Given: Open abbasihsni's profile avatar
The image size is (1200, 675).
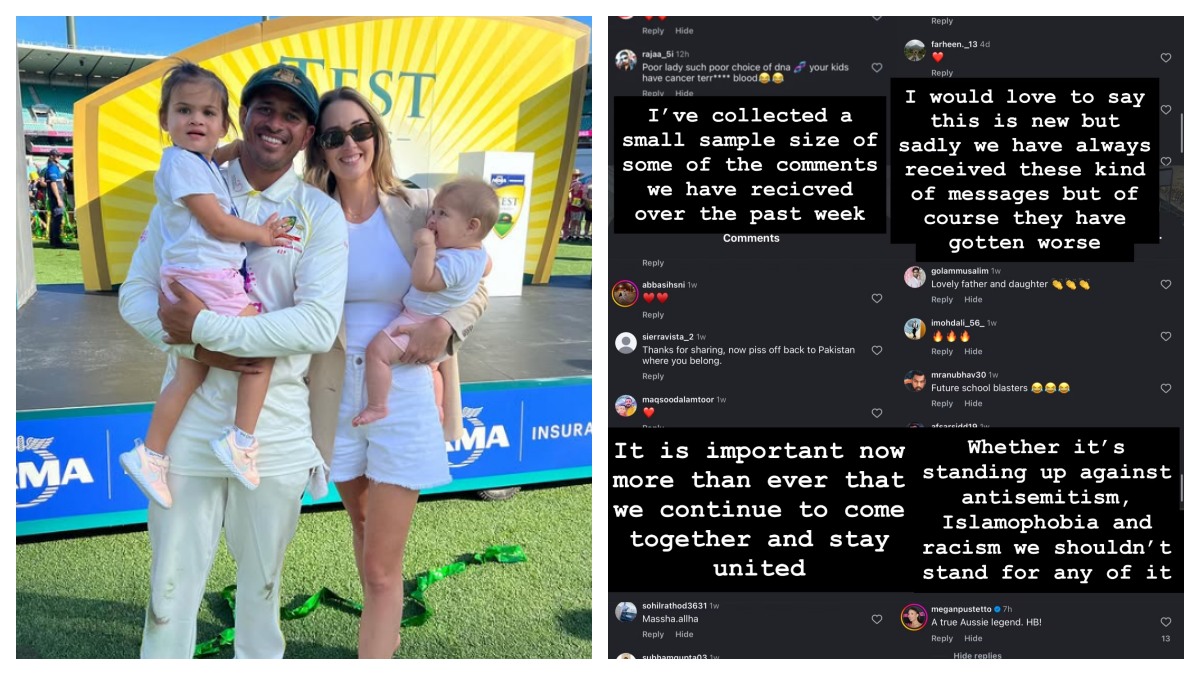Looking at the screenshot, I should [x=625, y=292].
